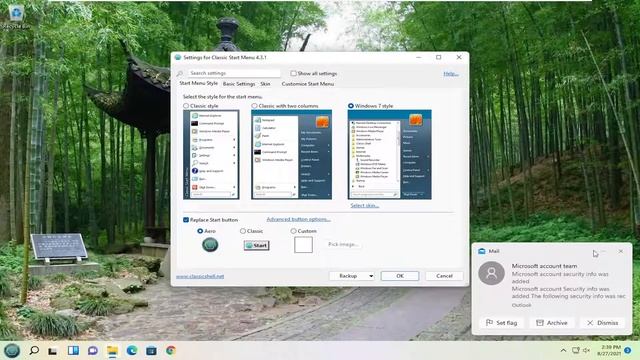The width and height of the screenshot is (640, 360).
Task: Click the sender avatar in Mail notification
Action: (491, 273)
